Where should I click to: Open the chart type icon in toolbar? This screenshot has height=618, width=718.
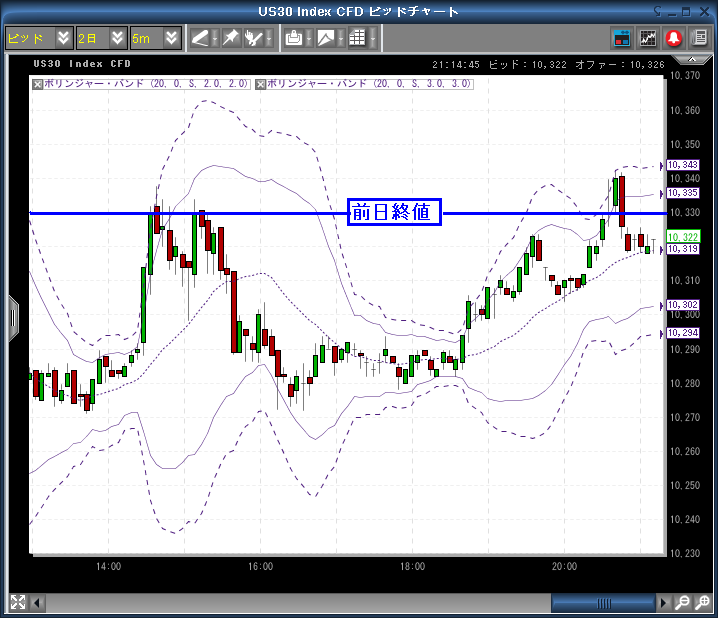point(327,38)
